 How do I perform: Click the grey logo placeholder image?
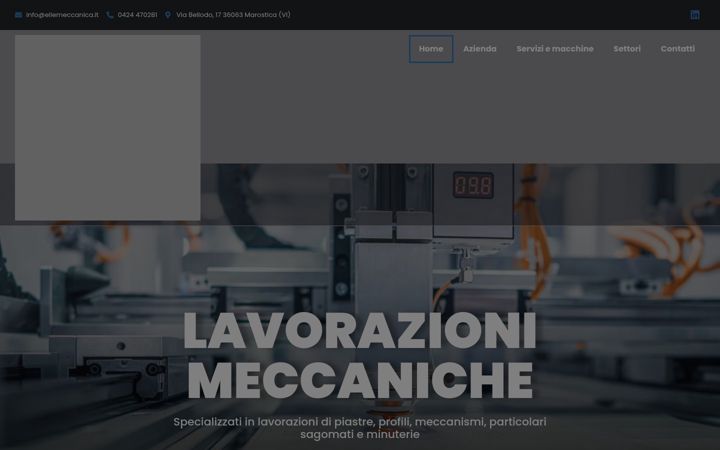coord(107,128)
